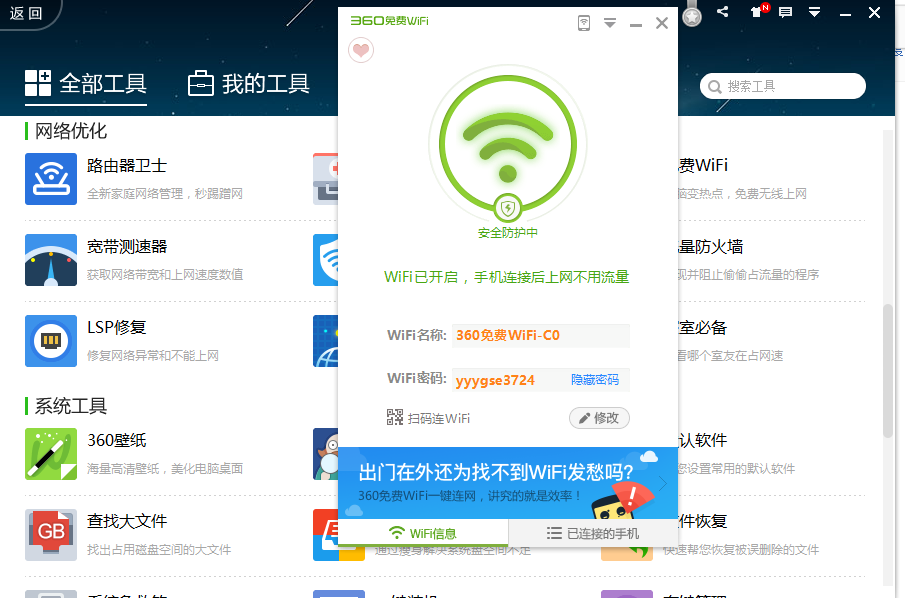Go back with 返回 button

[26, 13]
